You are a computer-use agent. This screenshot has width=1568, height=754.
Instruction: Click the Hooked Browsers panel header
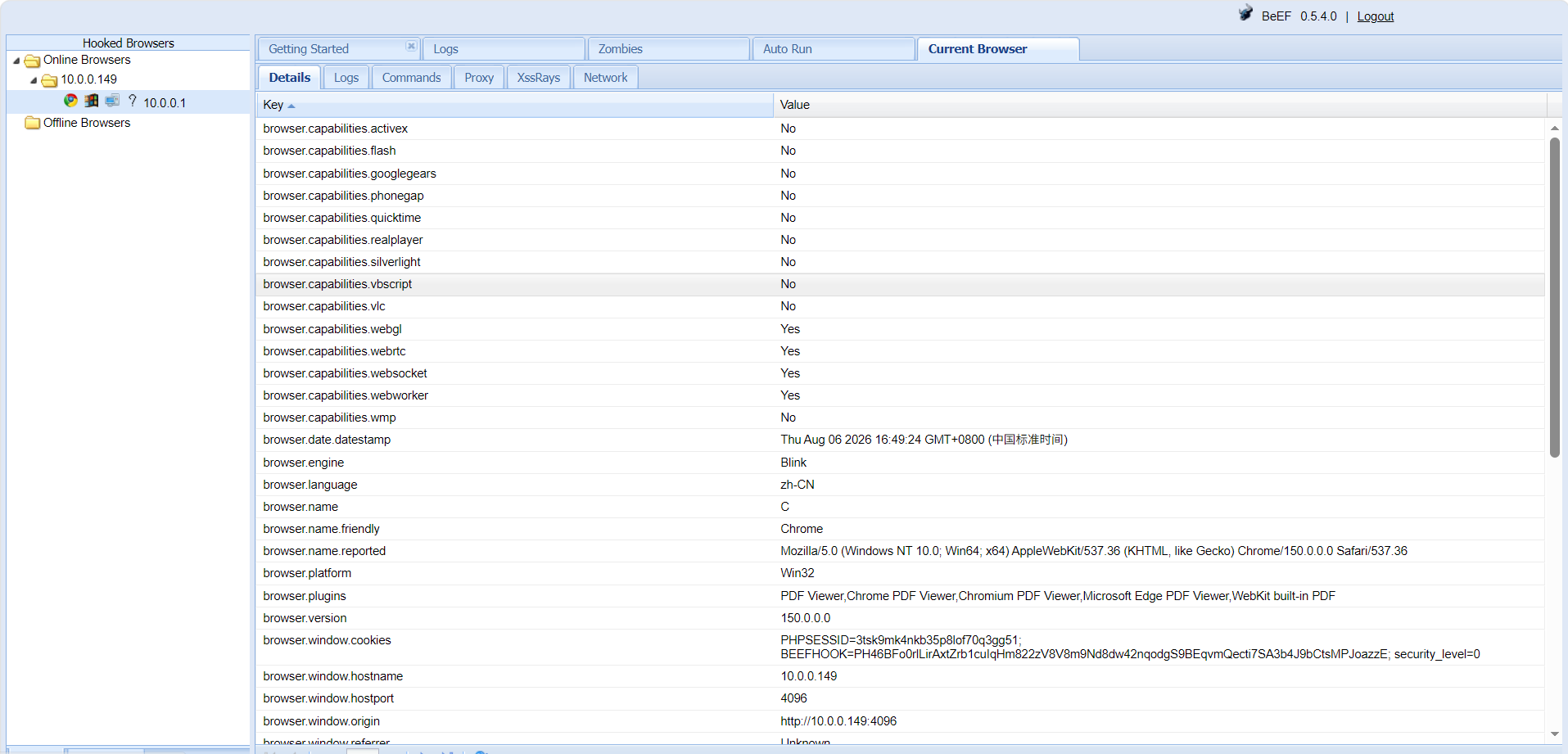[128, 43]
